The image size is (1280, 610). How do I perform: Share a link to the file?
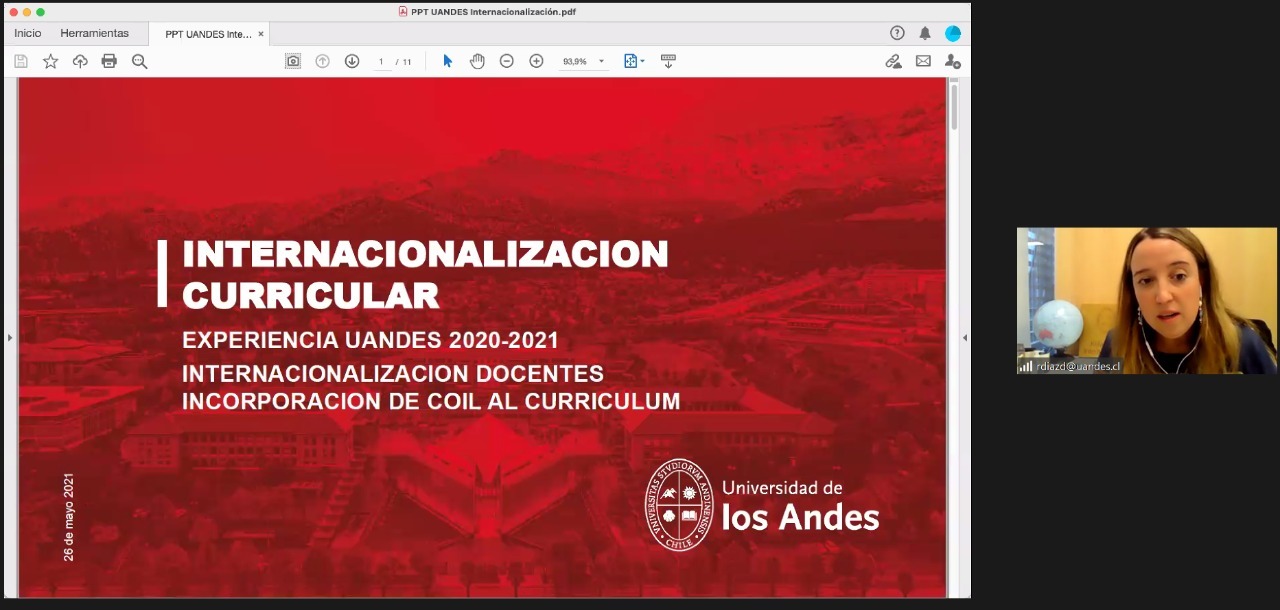point(893,61)
